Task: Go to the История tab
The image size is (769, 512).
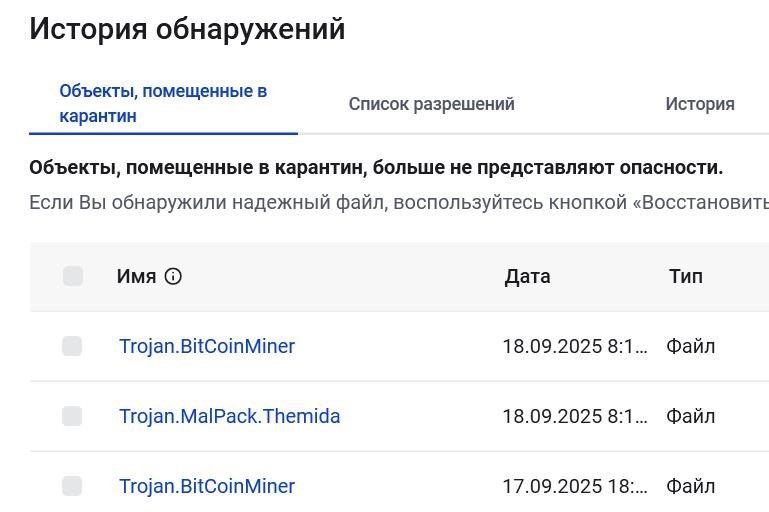Action: pyautogui.click(x=700, y=104)
